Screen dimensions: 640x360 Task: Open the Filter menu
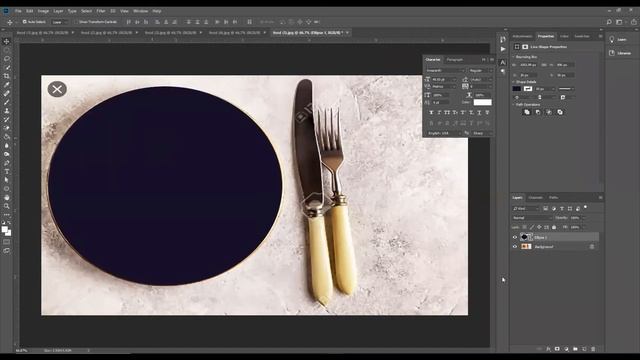101,11
